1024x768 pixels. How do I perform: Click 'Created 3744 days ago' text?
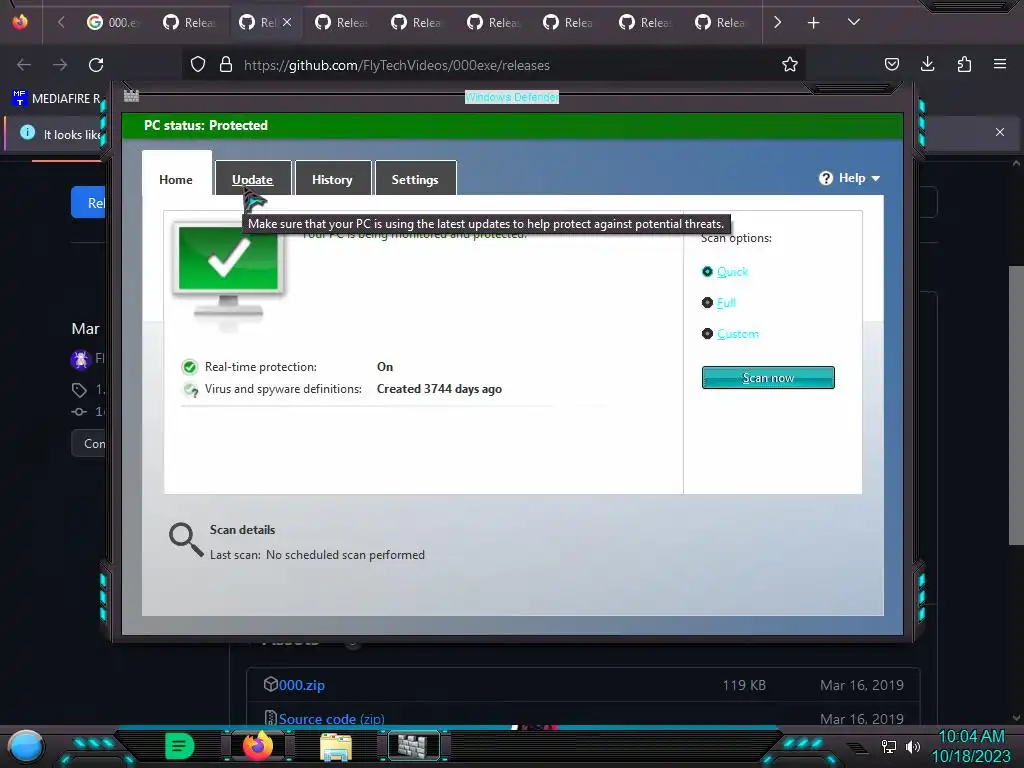click(x=439, y=389)
